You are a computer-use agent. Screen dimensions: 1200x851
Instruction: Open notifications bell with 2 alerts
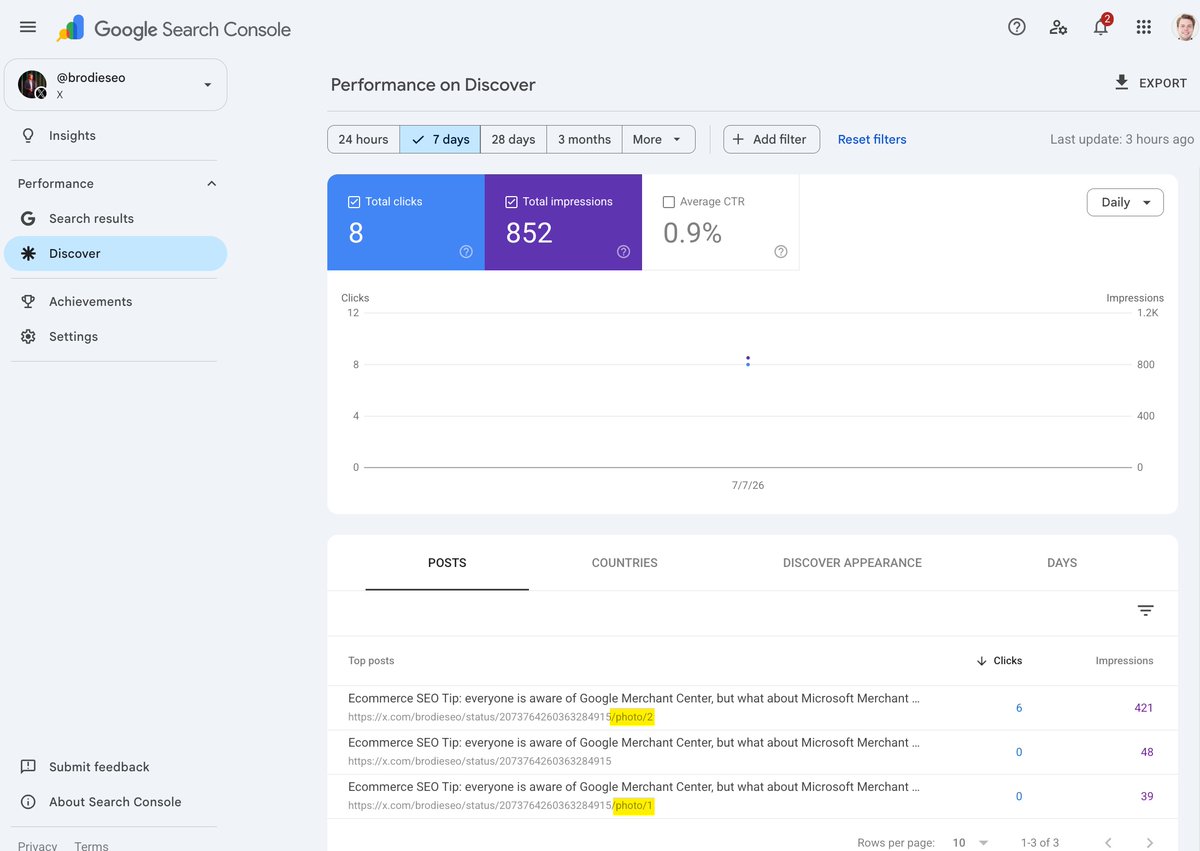tap(1101, 27)
